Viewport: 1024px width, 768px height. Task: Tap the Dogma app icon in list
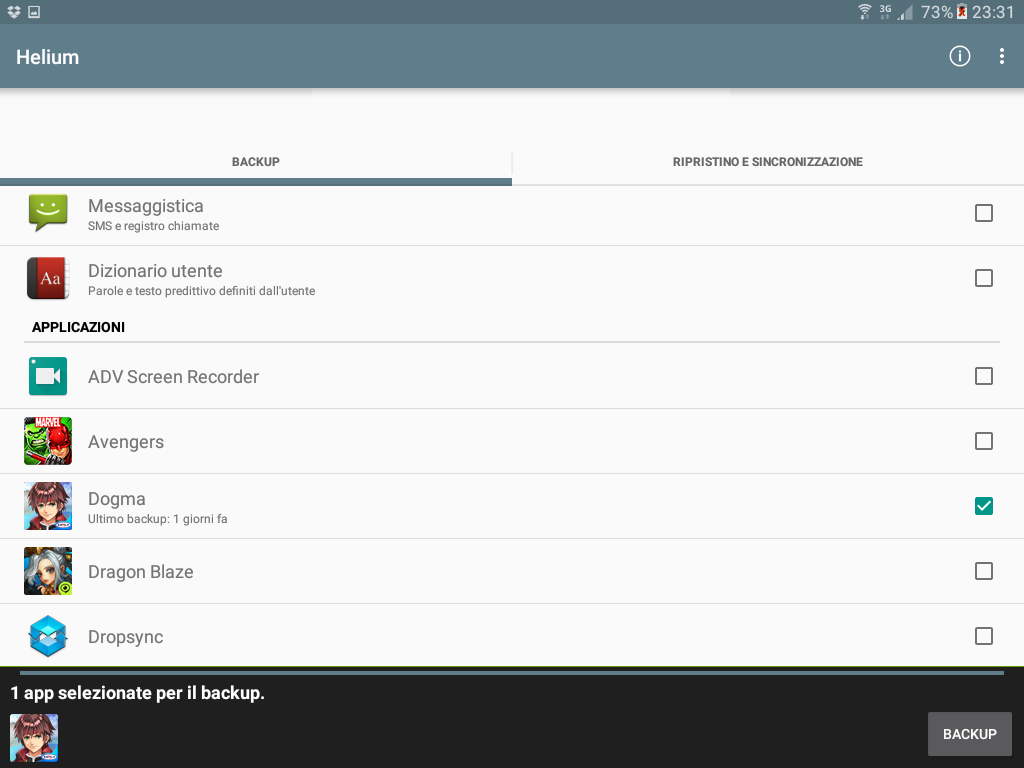point(48,506)
